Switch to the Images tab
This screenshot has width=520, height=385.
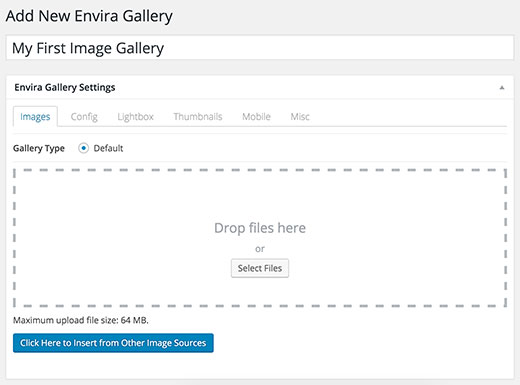pyautogui.click(x=35, y=117)
